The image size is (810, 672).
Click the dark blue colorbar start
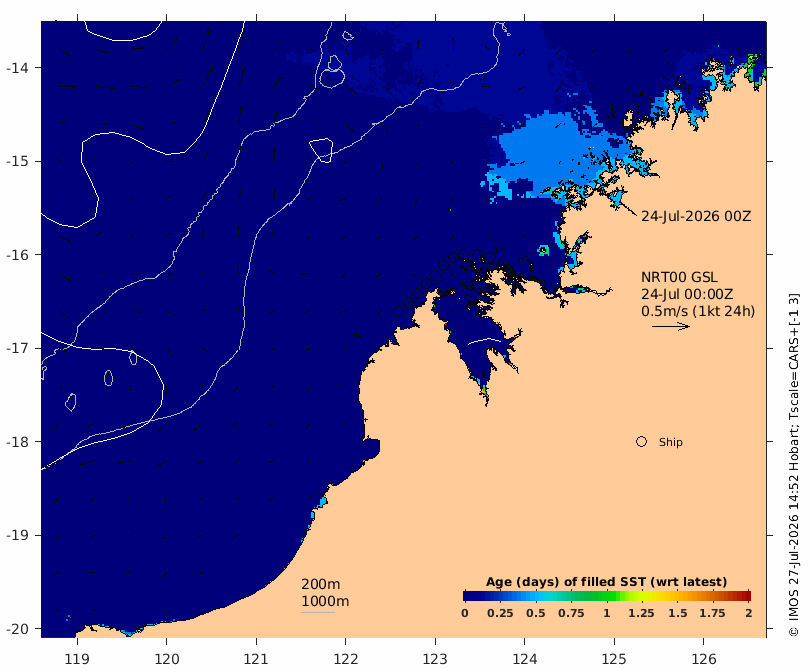tap(469, 596)
